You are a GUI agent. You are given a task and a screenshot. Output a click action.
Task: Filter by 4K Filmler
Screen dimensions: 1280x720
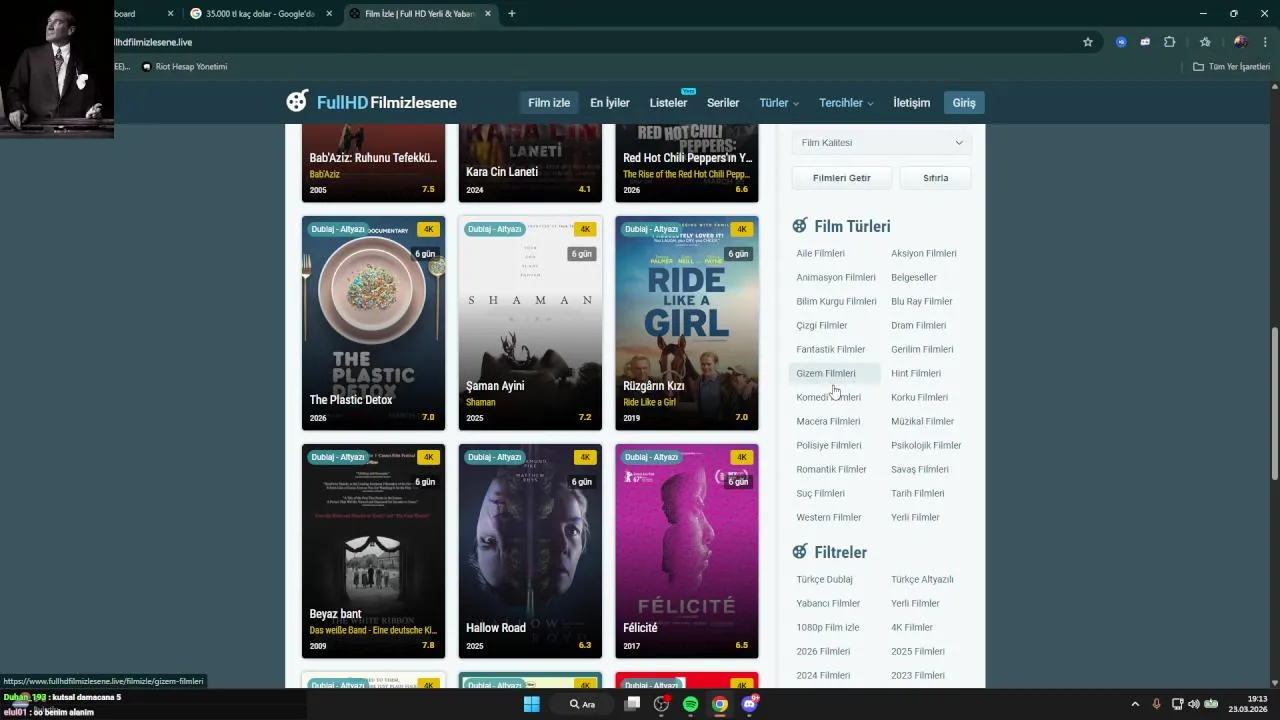coord(912,628)
